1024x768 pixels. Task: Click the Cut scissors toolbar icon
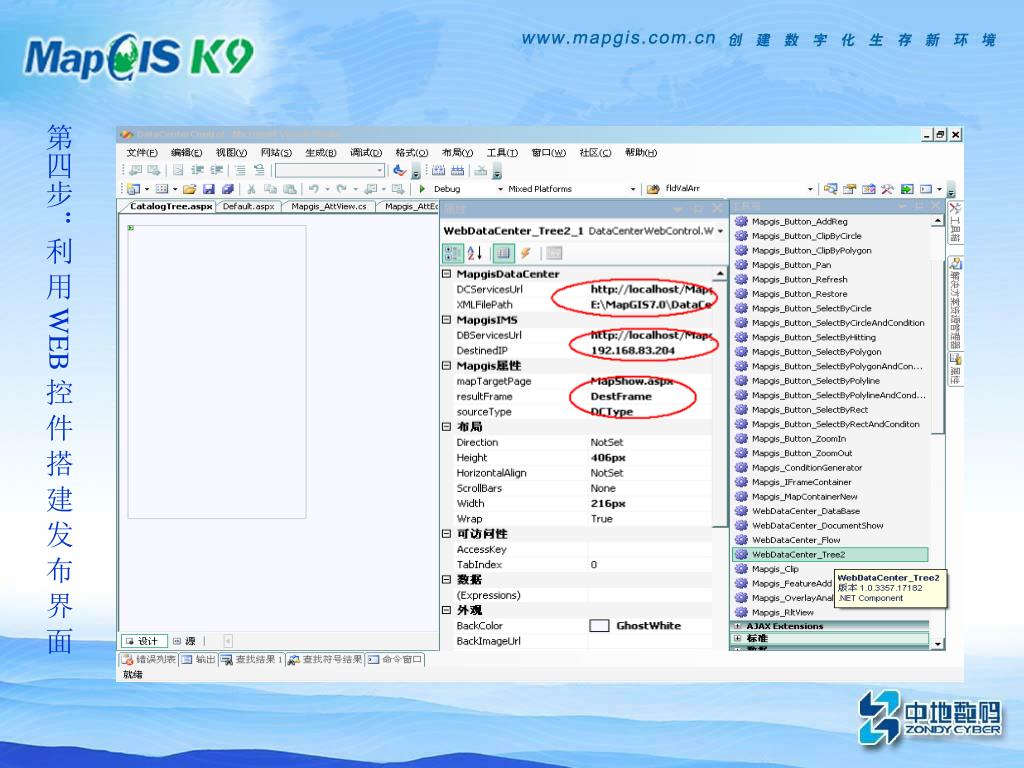[x=251, y=189]
